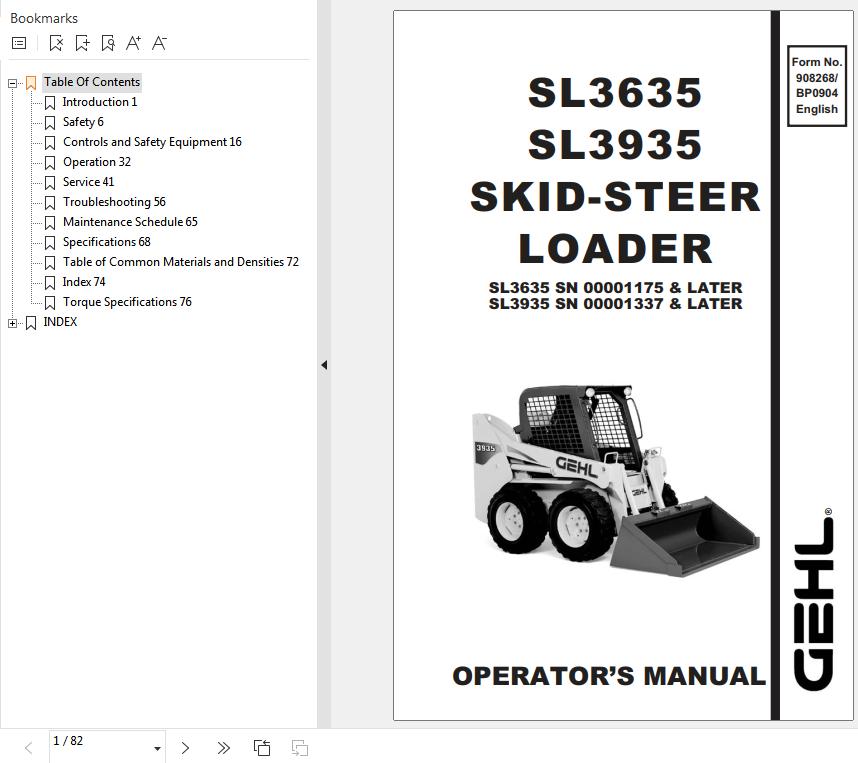Image resolution: width=858 pixels, height=763 pixels.
Task: Collapse the bookmarks side panel arrow
Action: 324,365
